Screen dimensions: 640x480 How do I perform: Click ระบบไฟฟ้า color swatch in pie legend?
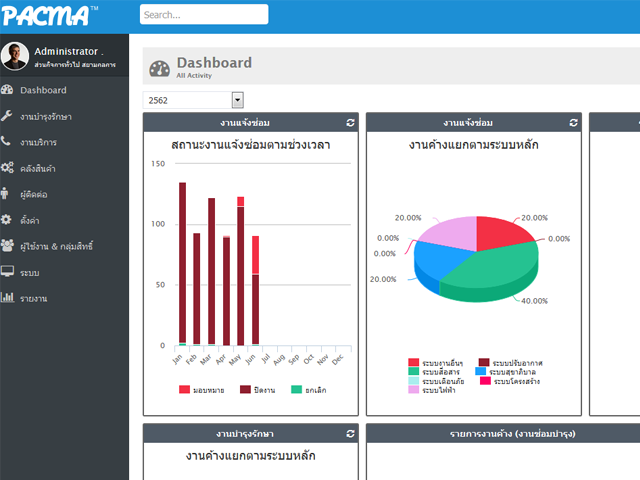click(414, 390)
